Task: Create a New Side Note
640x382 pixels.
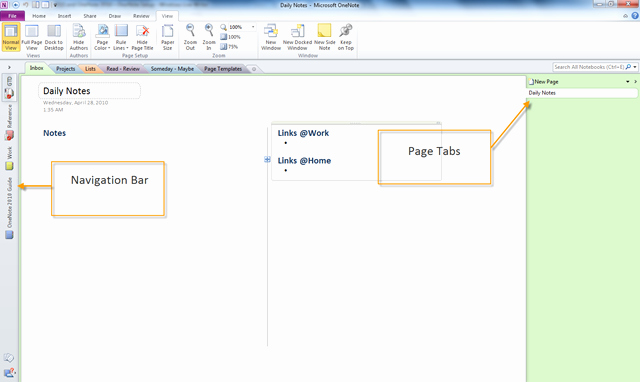Action: (324, 37)
